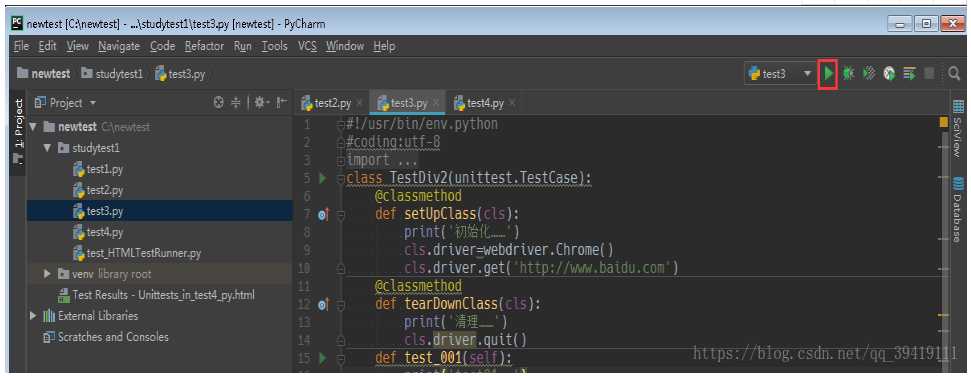Open the search everywhere magnifier icon
Viewport: 971px width, 376px height.
[x=954, y=74]
